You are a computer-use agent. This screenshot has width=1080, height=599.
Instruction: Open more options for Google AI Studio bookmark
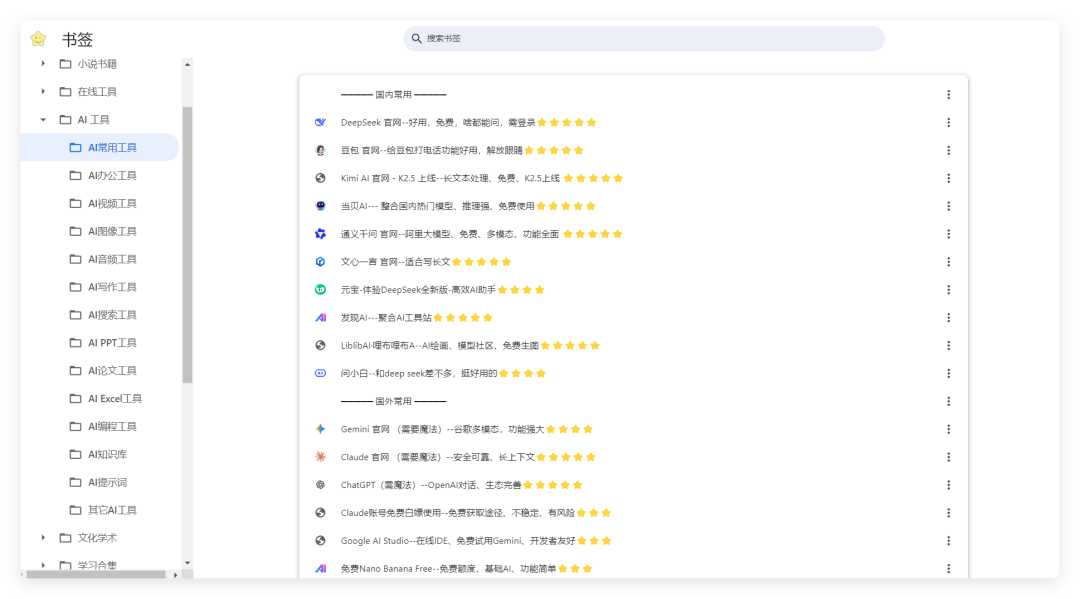pyautogui.click(x=948, y=540)
